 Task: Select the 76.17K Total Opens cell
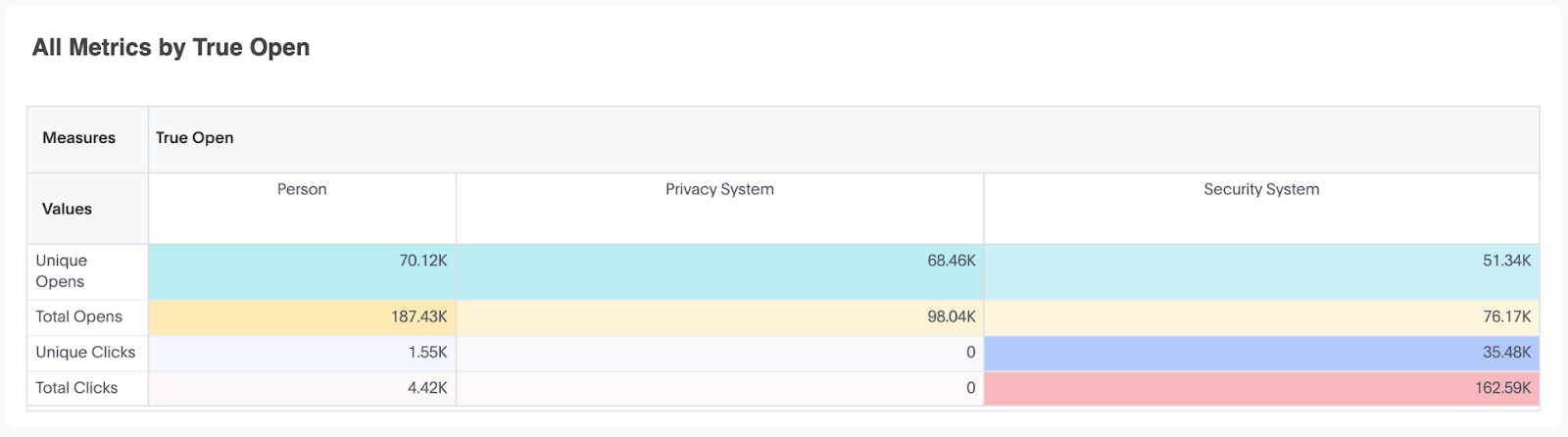[1261, 317]
